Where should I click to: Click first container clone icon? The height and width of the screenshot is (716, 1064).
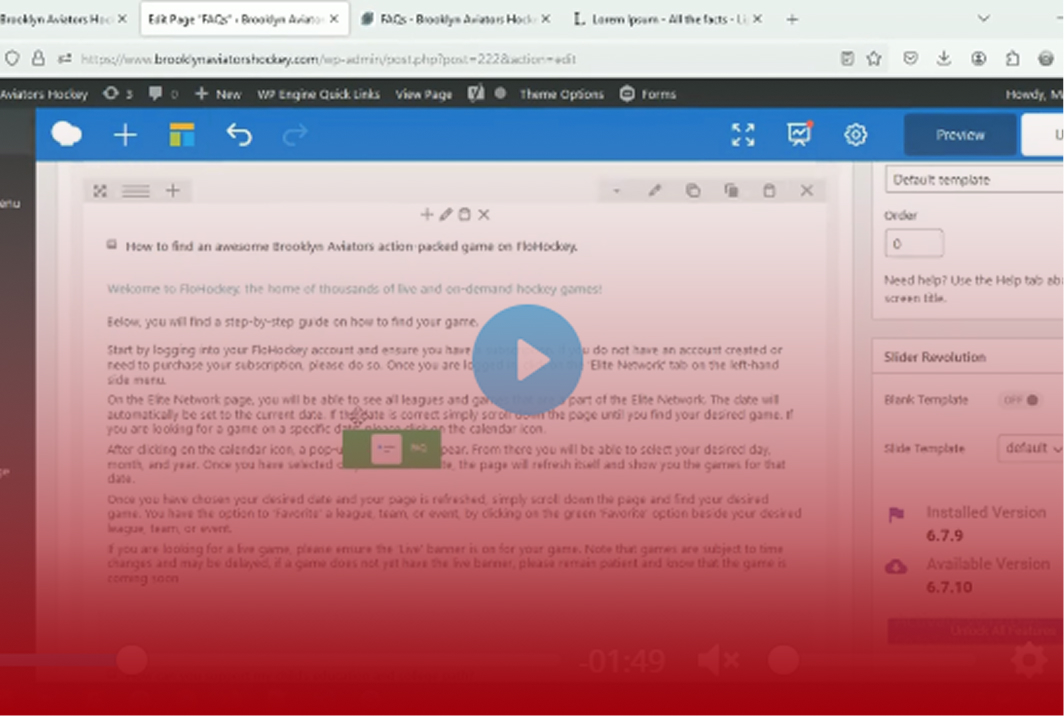pyautogui.click(x=692, y=191)
